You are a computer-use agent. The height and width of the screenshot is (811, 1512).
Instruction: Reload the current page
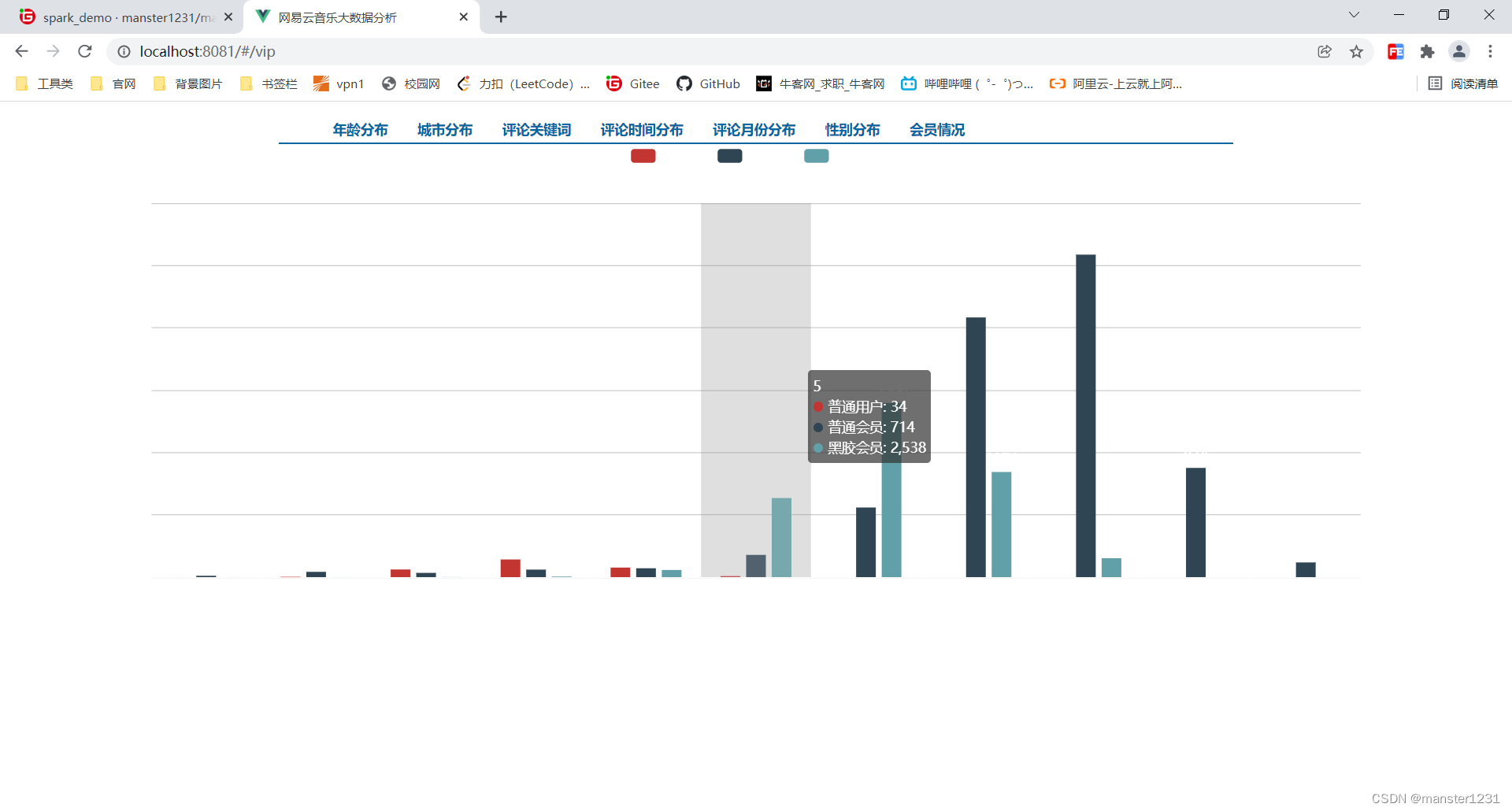85,51
